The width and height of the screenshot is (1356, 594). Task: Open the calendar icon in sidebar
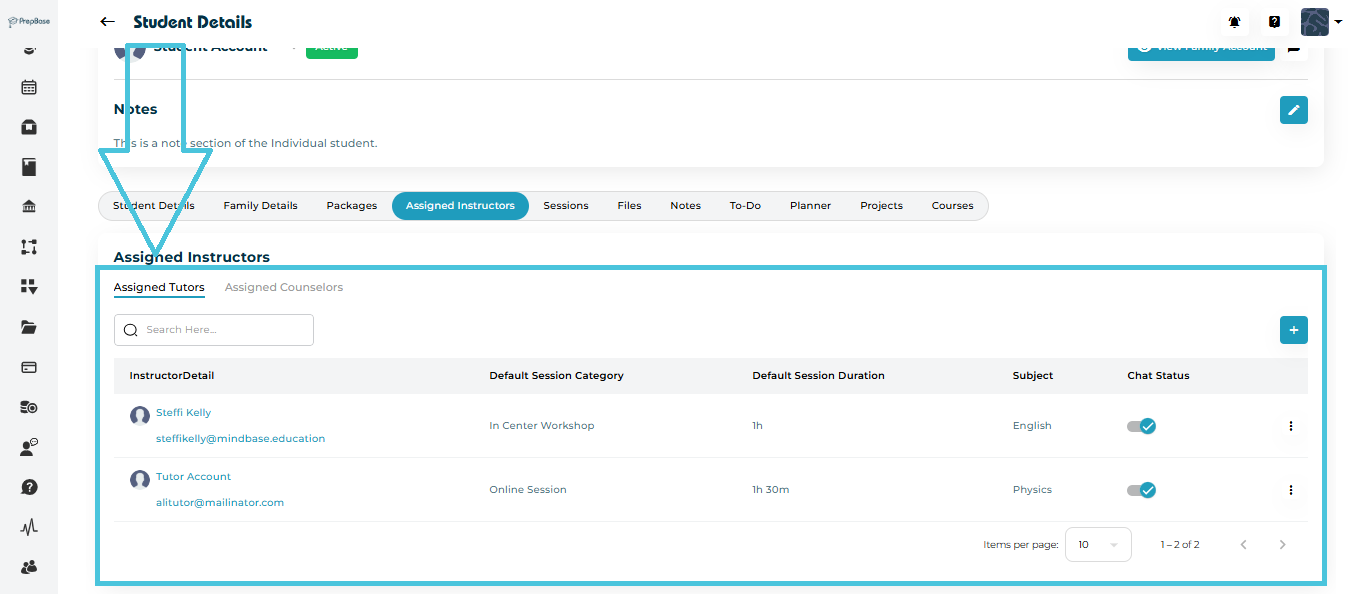(29, 87)
